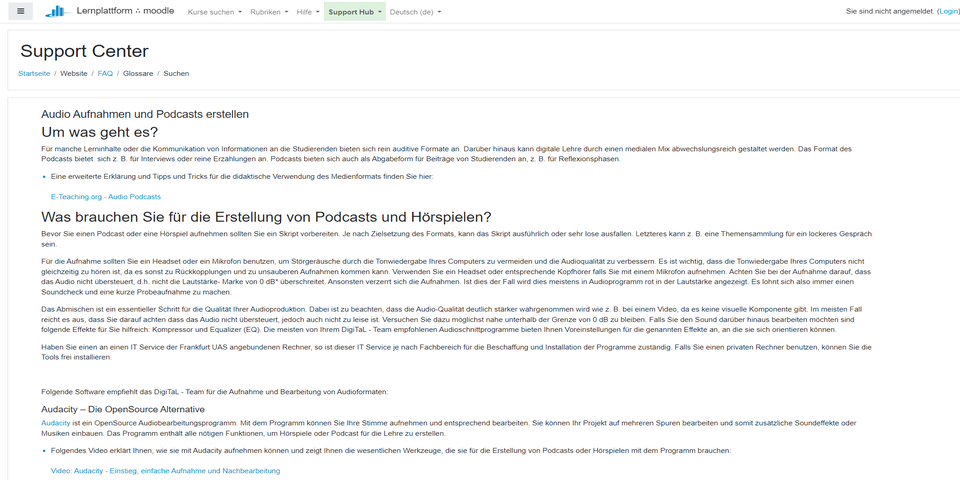Viewport: 960px width, 480px height.
Task: Click the 'Um was geht es?' heading
Action: (100, 132)
